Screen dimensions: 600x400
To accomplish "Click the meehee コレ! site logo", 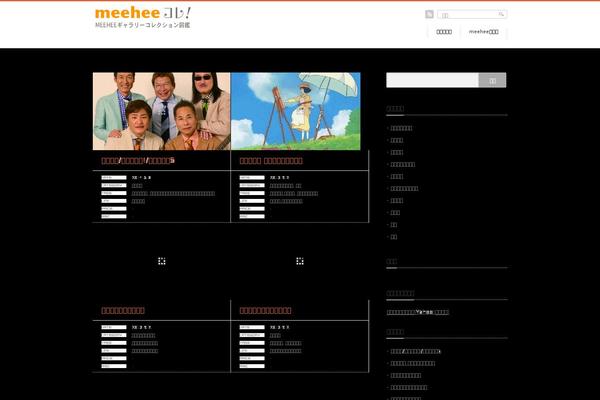I will point(142,17).
